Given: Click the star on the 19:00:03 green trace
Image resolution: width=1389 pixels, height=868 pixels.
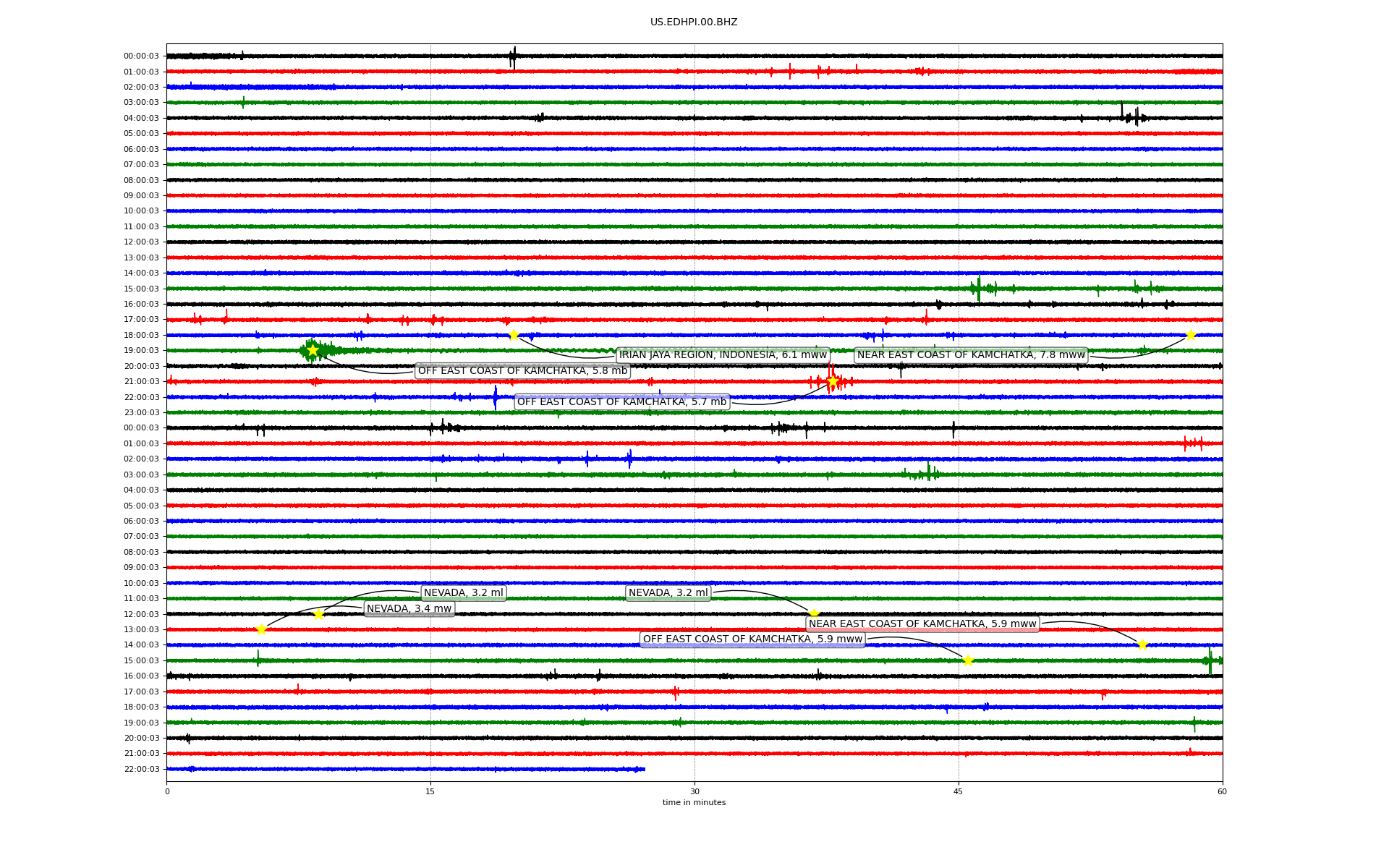Looking at the screenshot, I should tap(313, 350).
